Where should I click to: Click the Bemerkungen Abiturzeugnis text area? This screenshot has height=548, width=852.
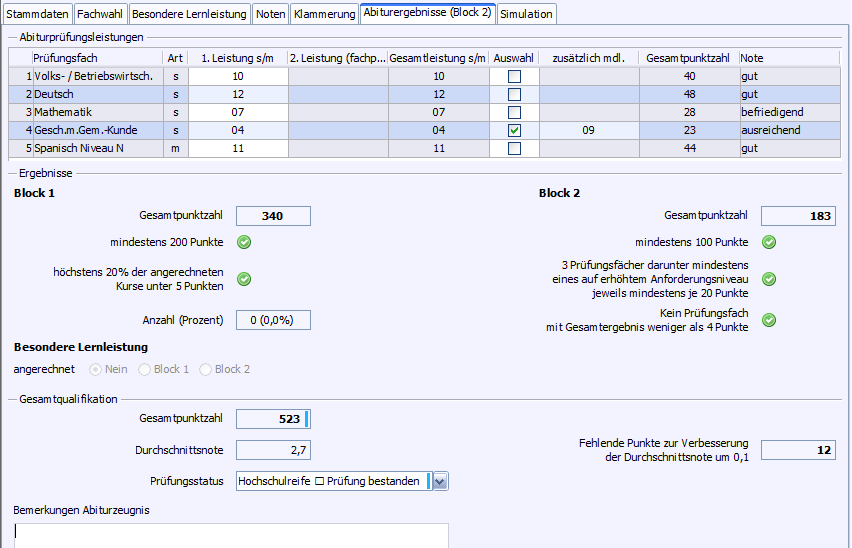[x=231, y=535]
